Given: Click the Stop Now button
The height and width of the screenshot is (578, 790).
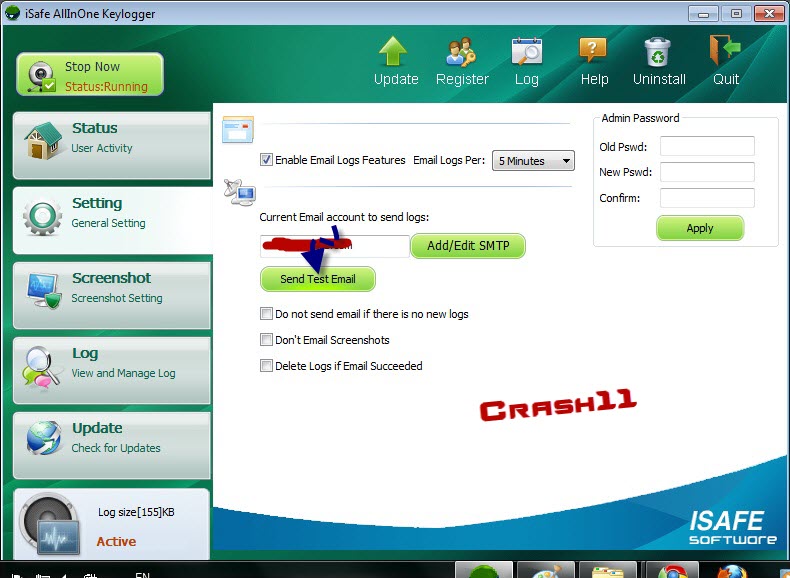Looking at the screenshot, I should (90, 74).
